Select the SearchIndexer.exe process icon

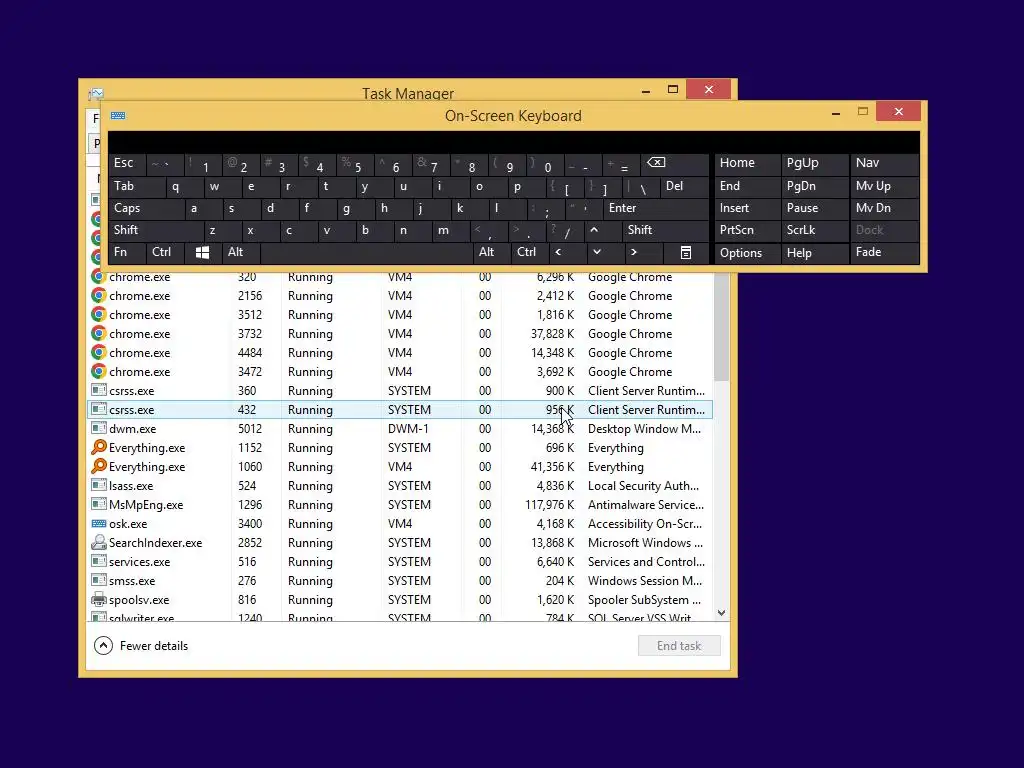pos(99,543)
